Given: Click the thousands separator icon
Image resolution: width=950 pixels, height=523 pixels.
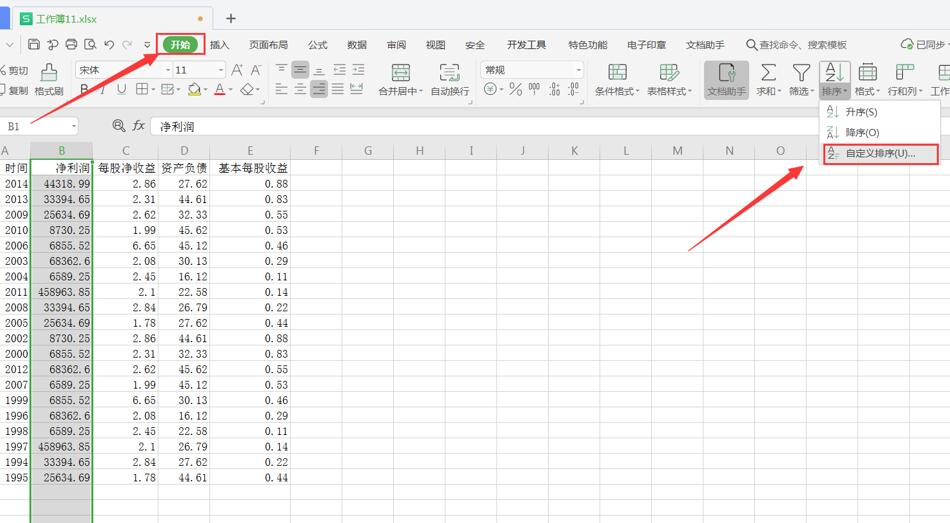Looking at the screenshot, I should pos(534,90).
